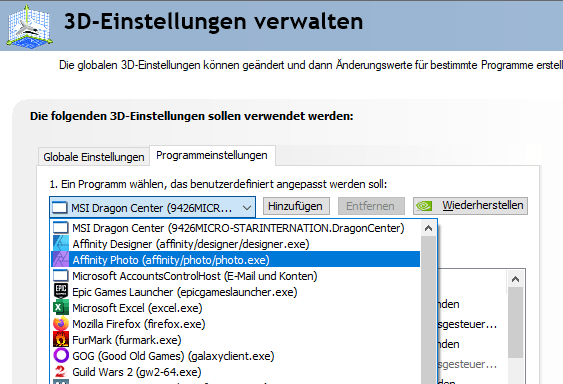The image size is (563, 384).
Task: Click the NVIDIA logo on Wiederherstellen button
Action: (x=424, y=206)
